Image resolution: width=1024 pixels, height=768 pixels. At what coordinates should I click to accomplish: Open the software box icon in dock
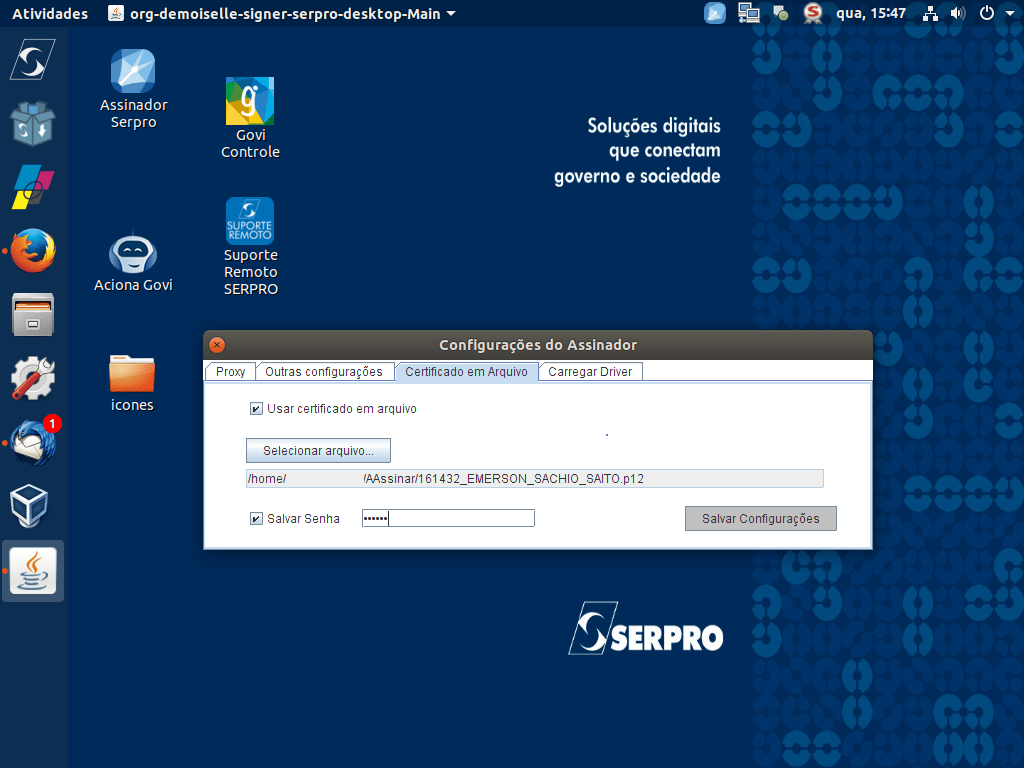(32, 123)
